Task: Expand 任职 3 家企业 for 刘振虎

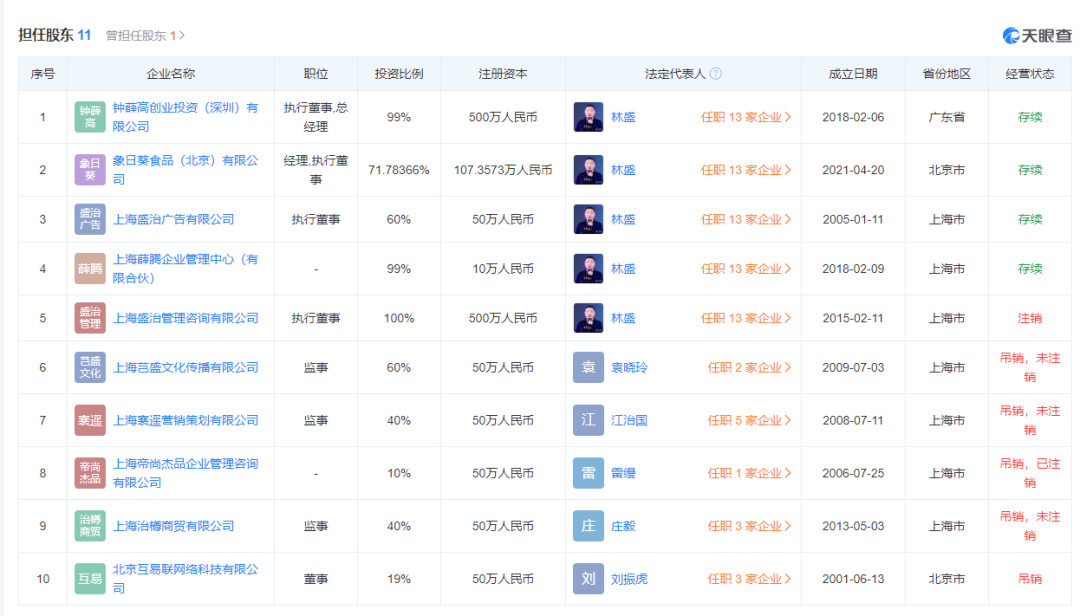Action: click(x=749, y=579)
